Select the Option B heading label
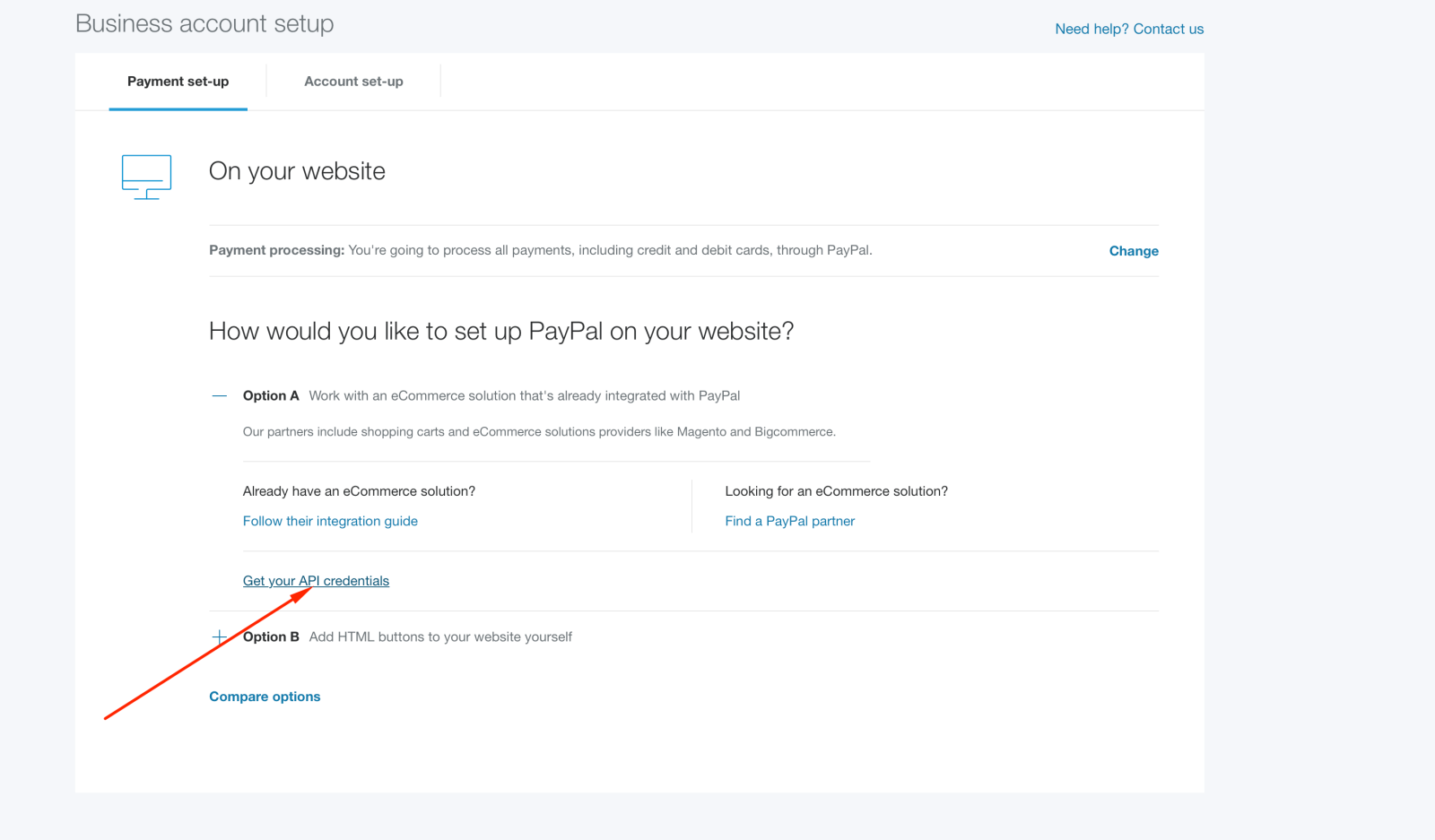The image size is (1435, 840). click(x=271, y=636)
